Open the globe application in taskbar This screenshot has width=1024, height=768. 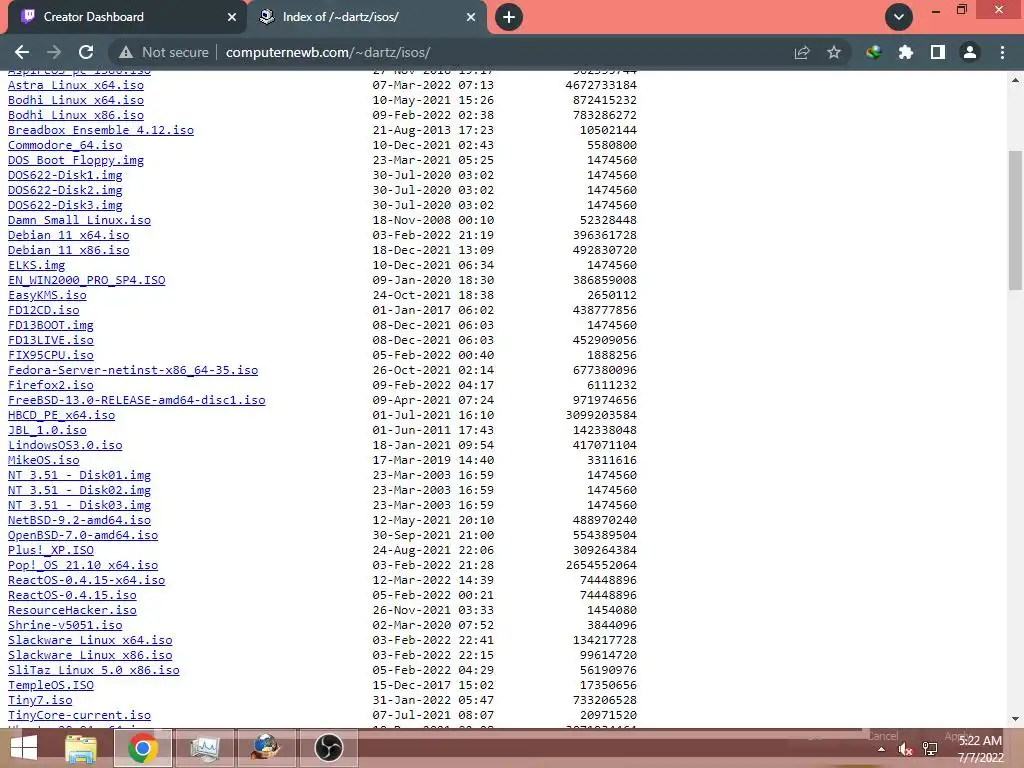click(x=266, y=748)
